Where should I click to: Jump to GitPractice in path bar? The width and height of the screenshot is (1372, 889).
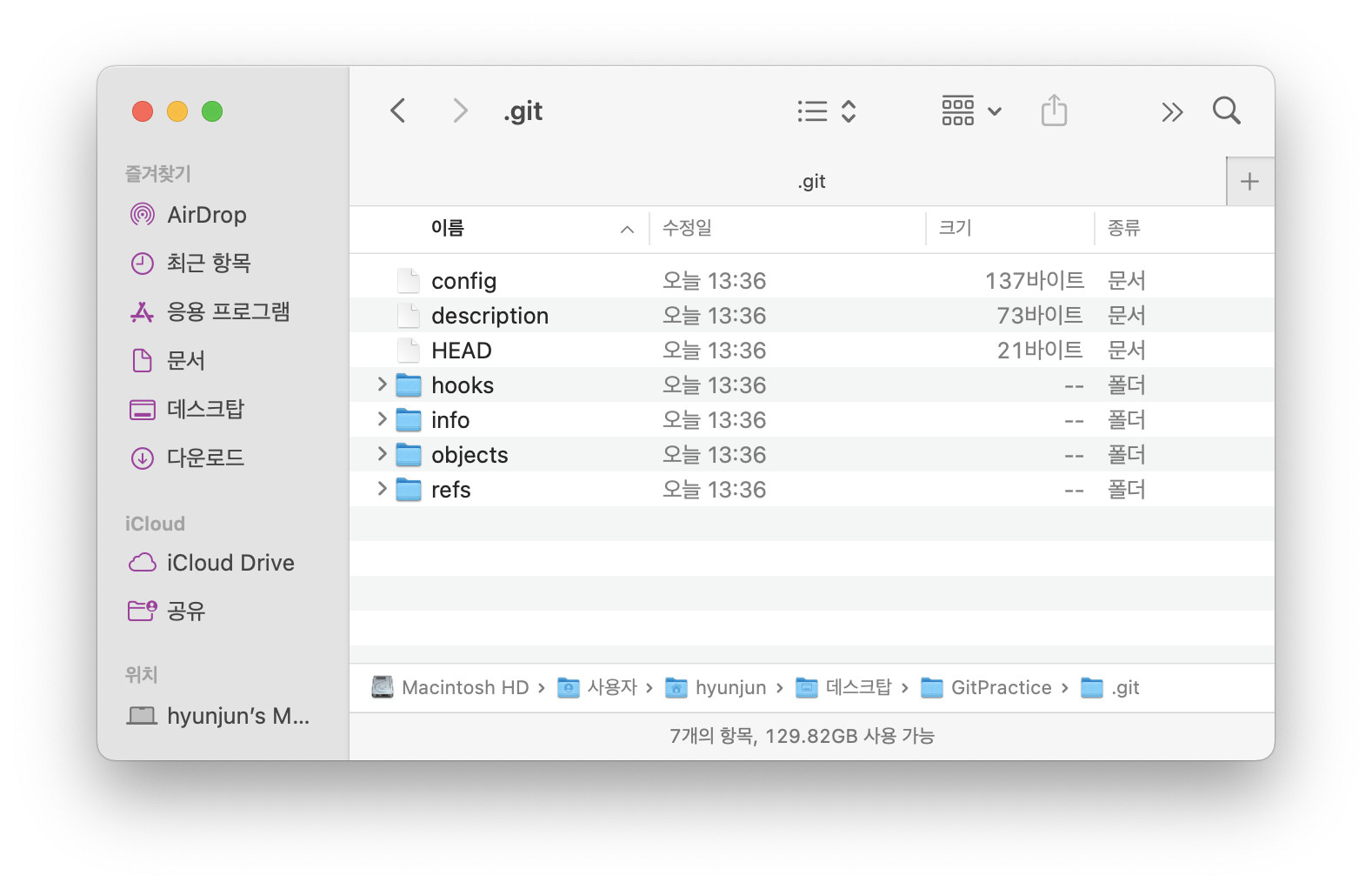(986, 687)
